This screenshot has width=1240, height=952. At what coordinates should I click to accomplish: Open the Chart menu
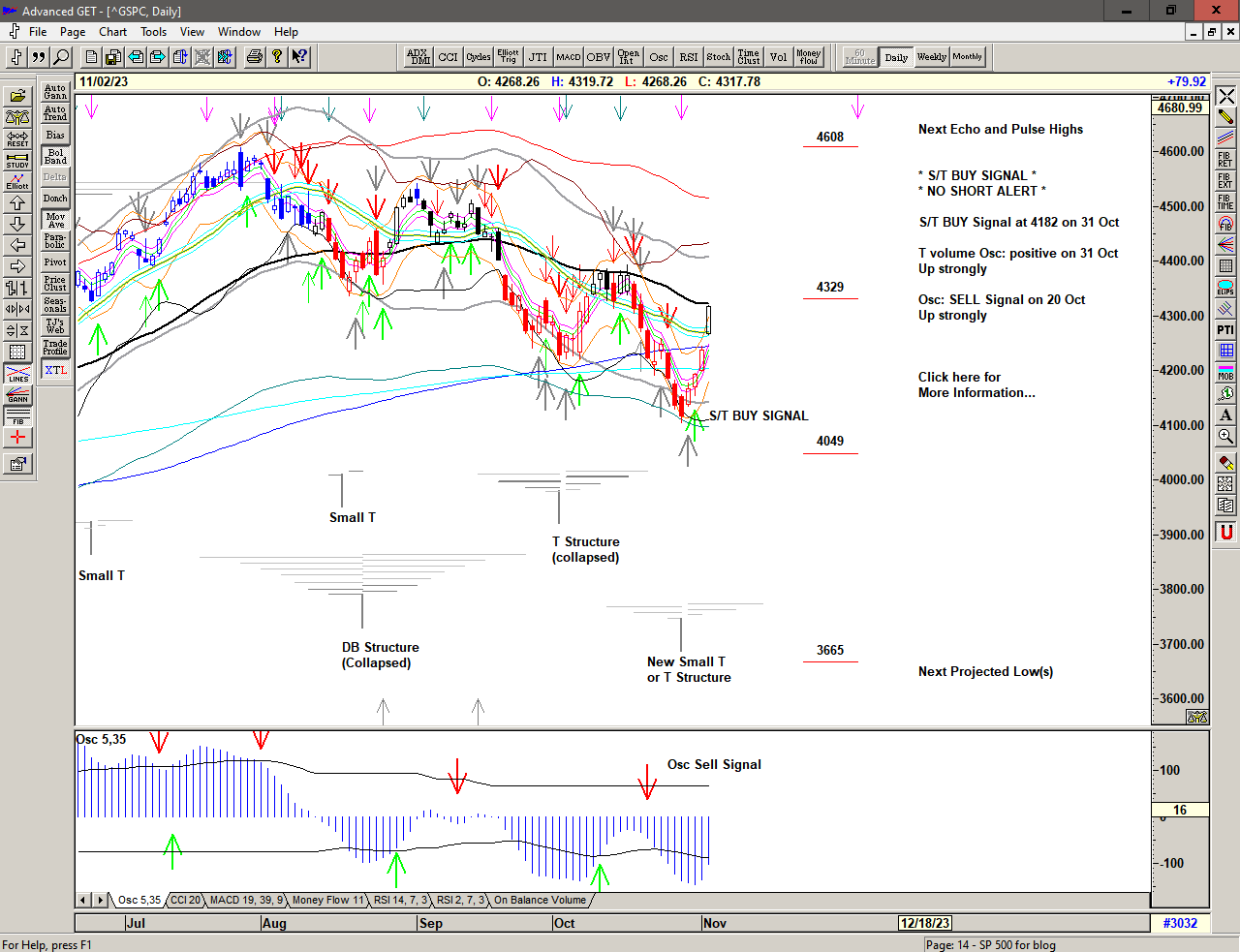(112, 32)
